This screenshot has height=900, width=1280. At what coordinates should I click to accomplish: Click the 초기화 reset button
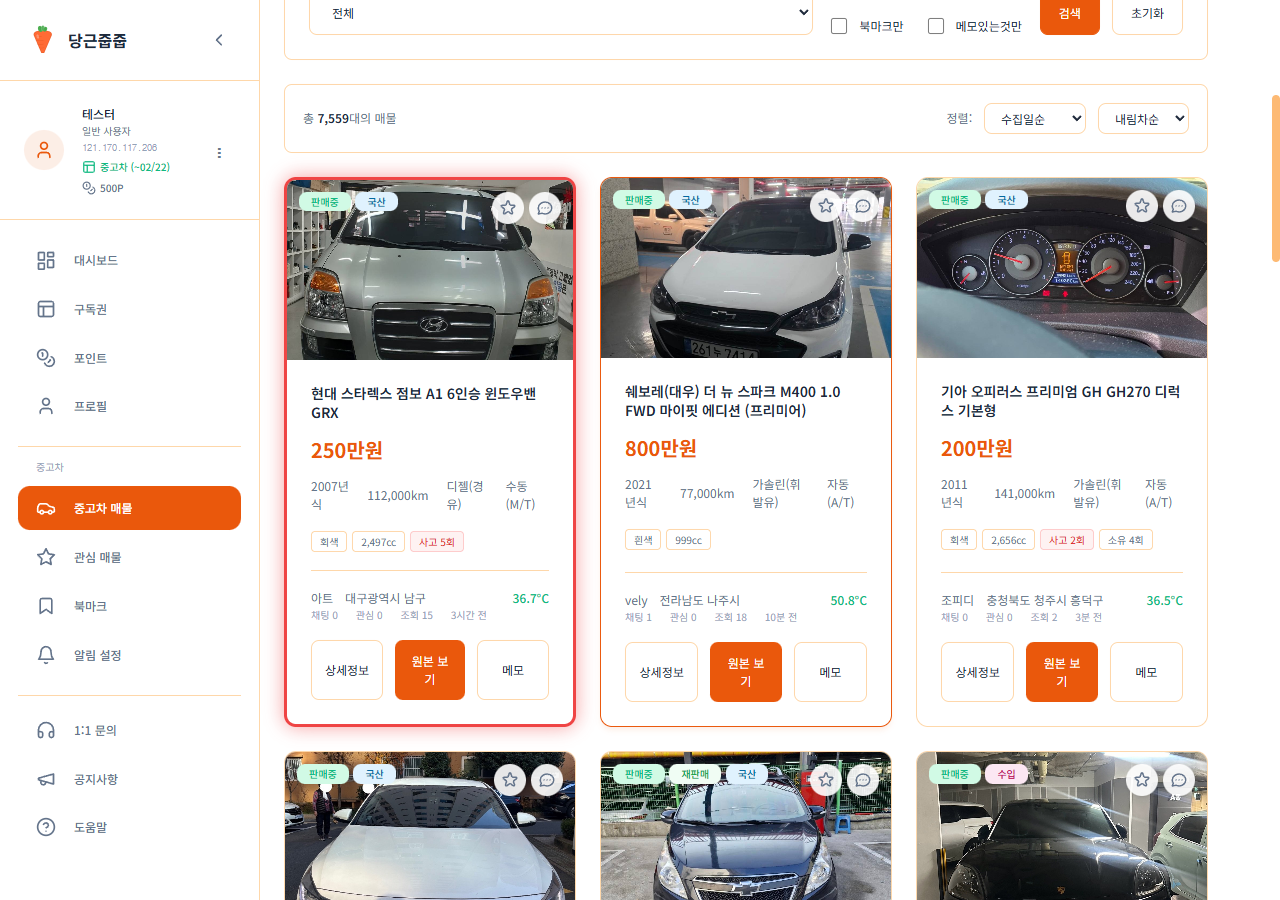click(1147, 15)
